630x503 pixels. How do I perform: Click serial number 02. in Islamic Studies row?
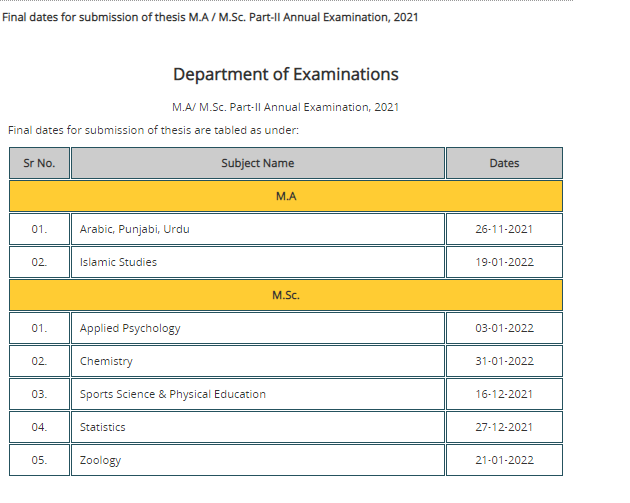point(39,262)
